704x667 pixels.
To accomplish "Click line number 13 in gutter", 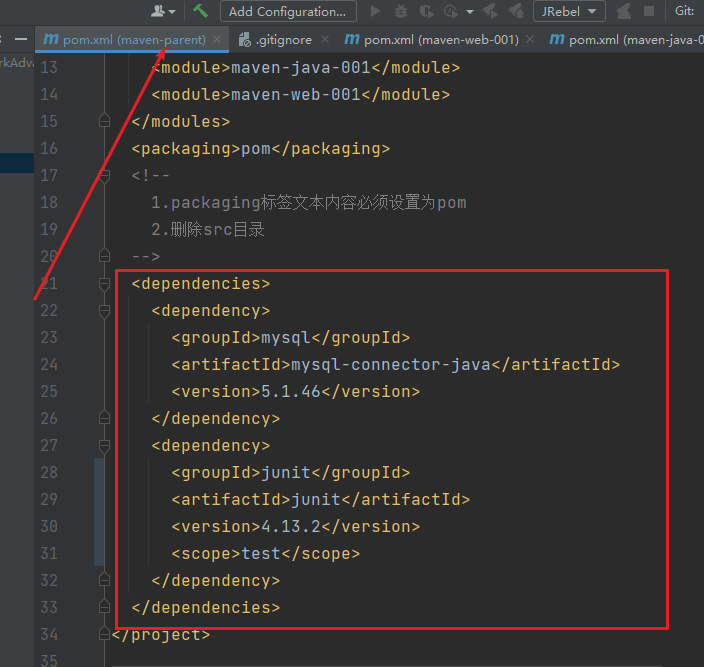I will pyautogui.click(x=49, y=67).
